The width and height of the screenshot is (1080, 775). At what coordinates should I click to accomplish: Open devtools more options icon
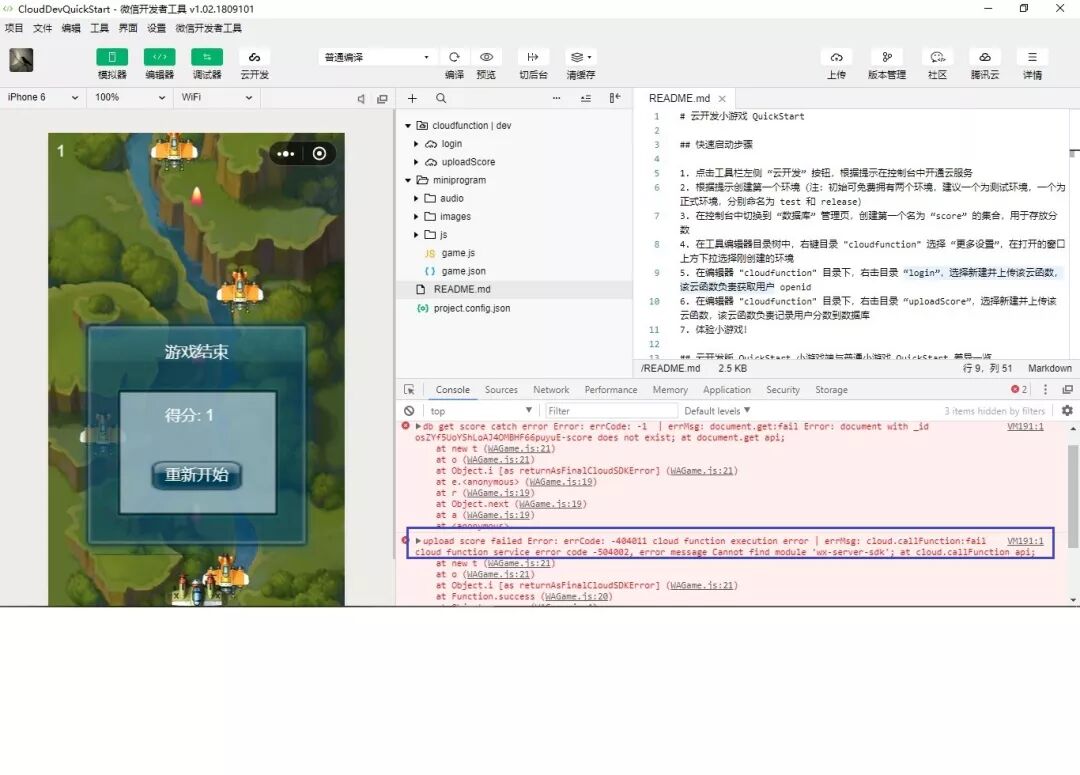pyautogui.click(x=1045, y=390)
